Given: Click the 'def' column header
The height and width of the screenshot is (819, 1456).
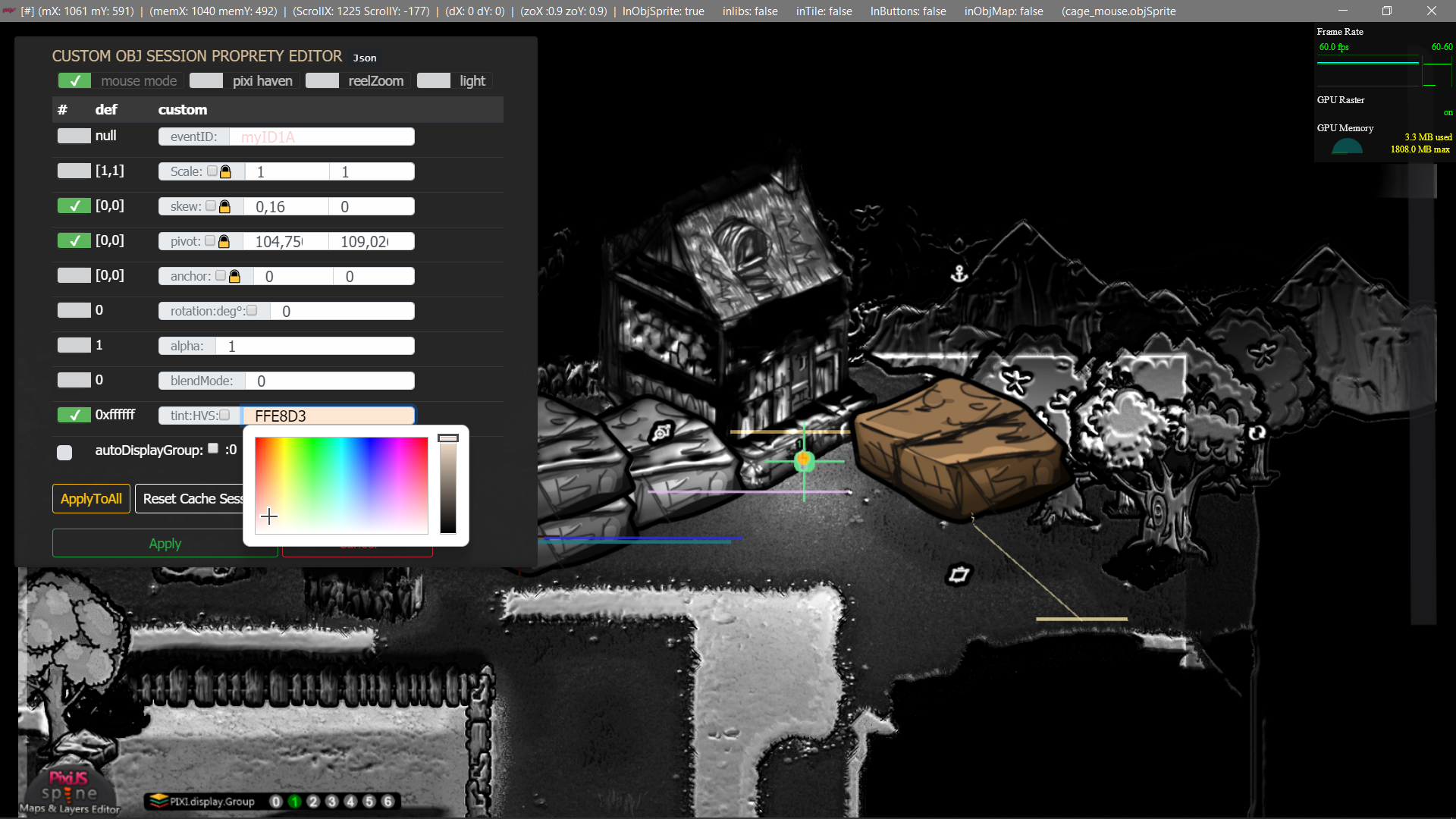Looking at the screenshot, I should [106, 110].
